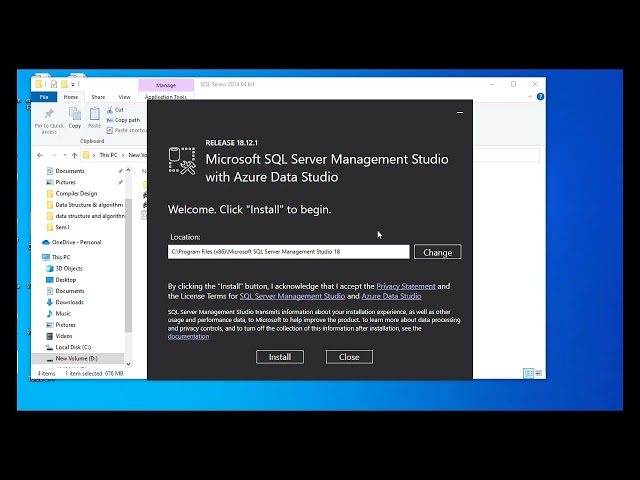Open the Application Tools tab
640x480 pixels.
166,97
